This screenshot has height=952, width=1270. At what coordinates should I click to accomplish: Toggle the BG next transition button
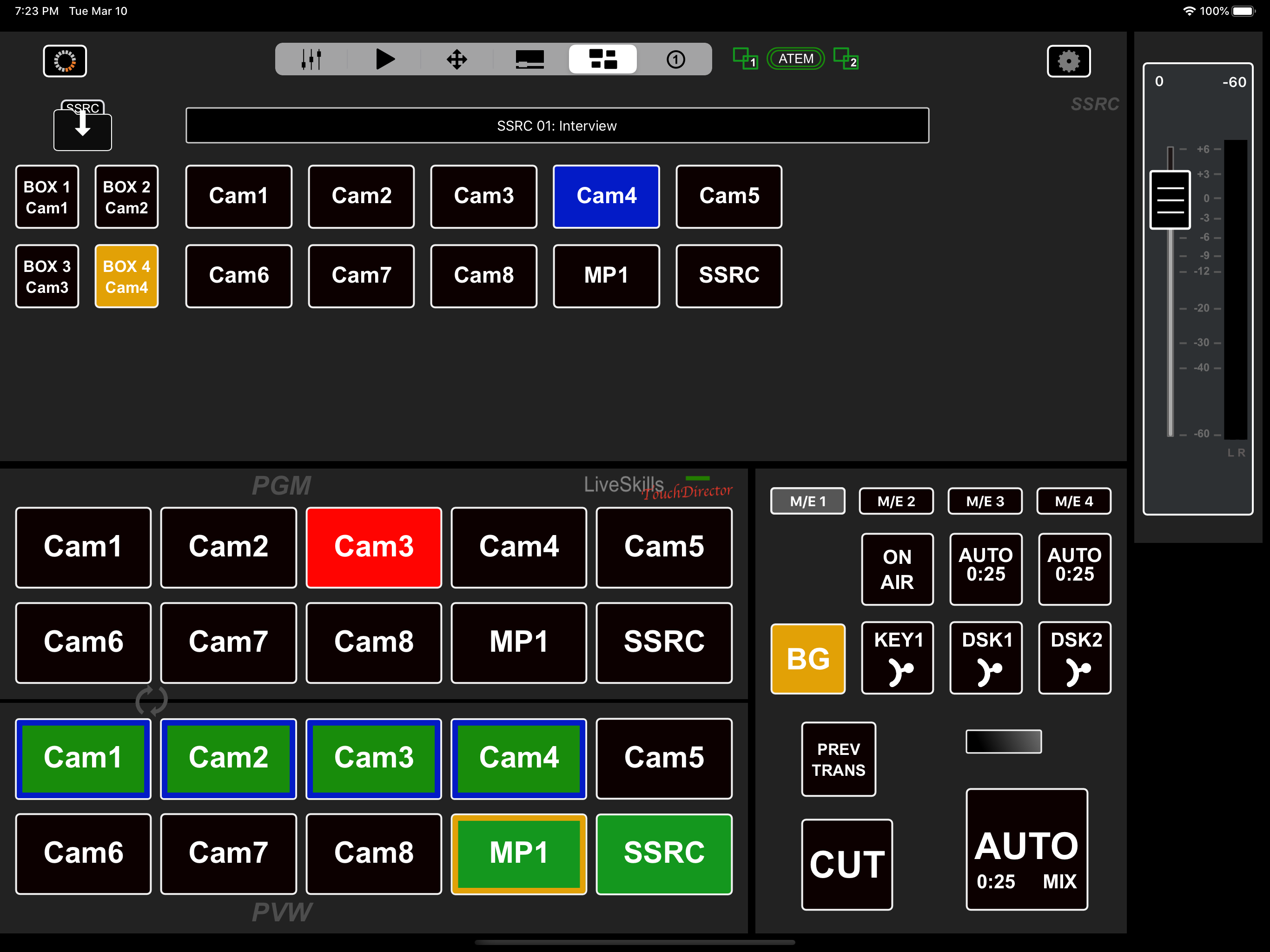coord(808,659)
